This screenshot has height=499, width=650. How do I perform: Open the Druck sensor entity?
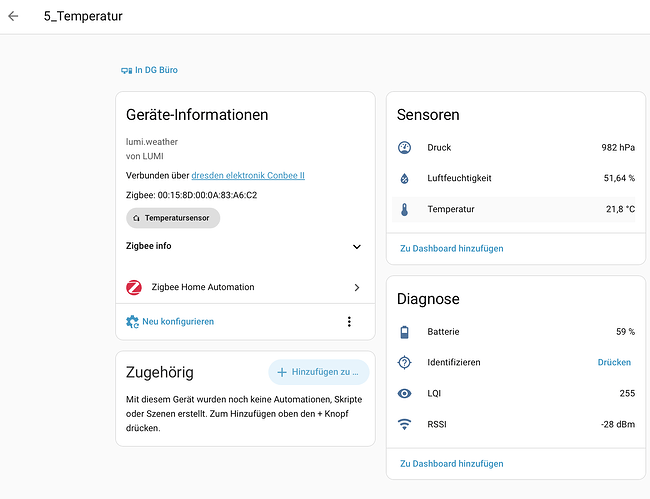pos(516,148)
